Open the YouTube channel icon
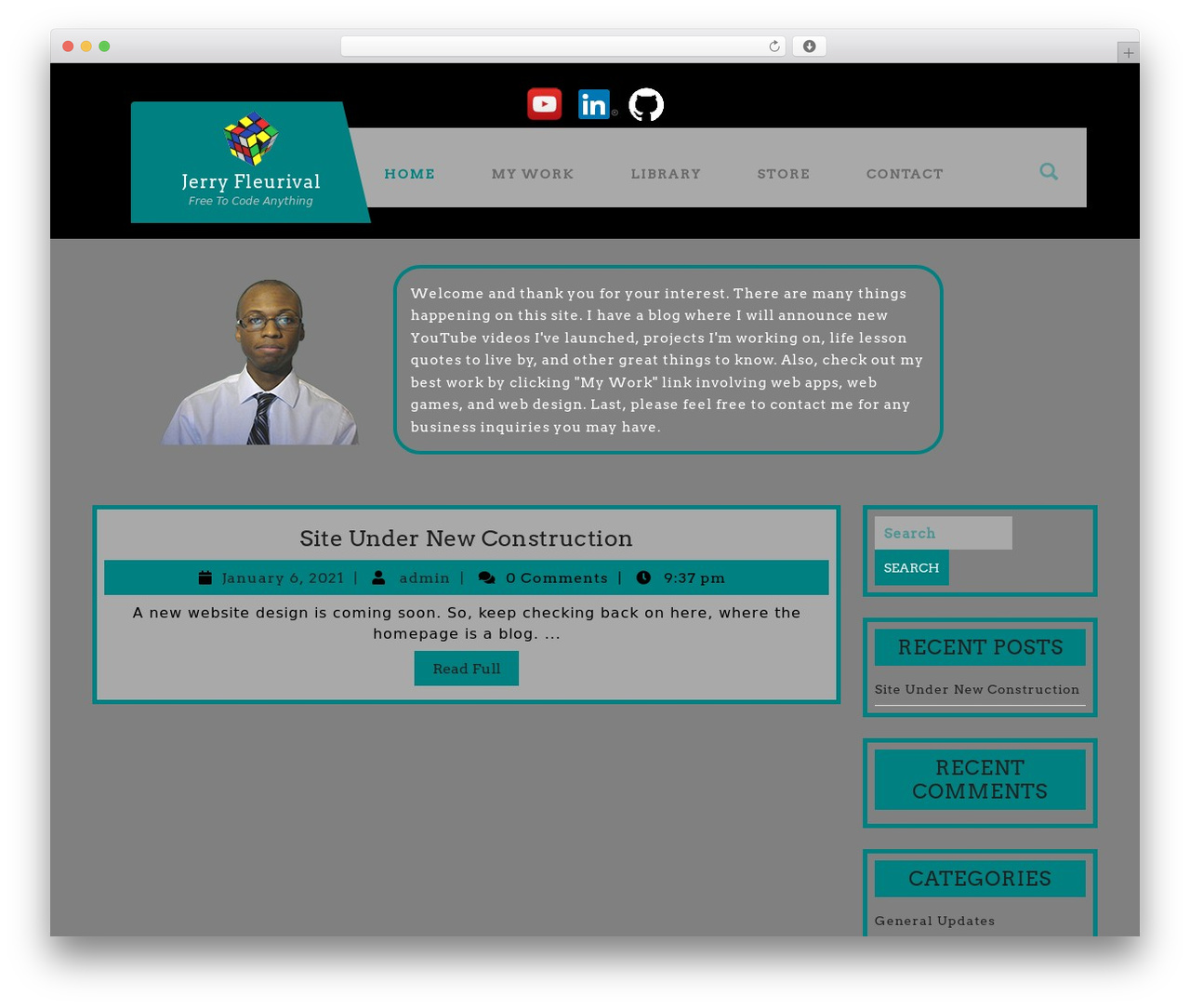The width and height of the screenshot is (1190, 1008). pyautogui.click(x=545, y=104)
